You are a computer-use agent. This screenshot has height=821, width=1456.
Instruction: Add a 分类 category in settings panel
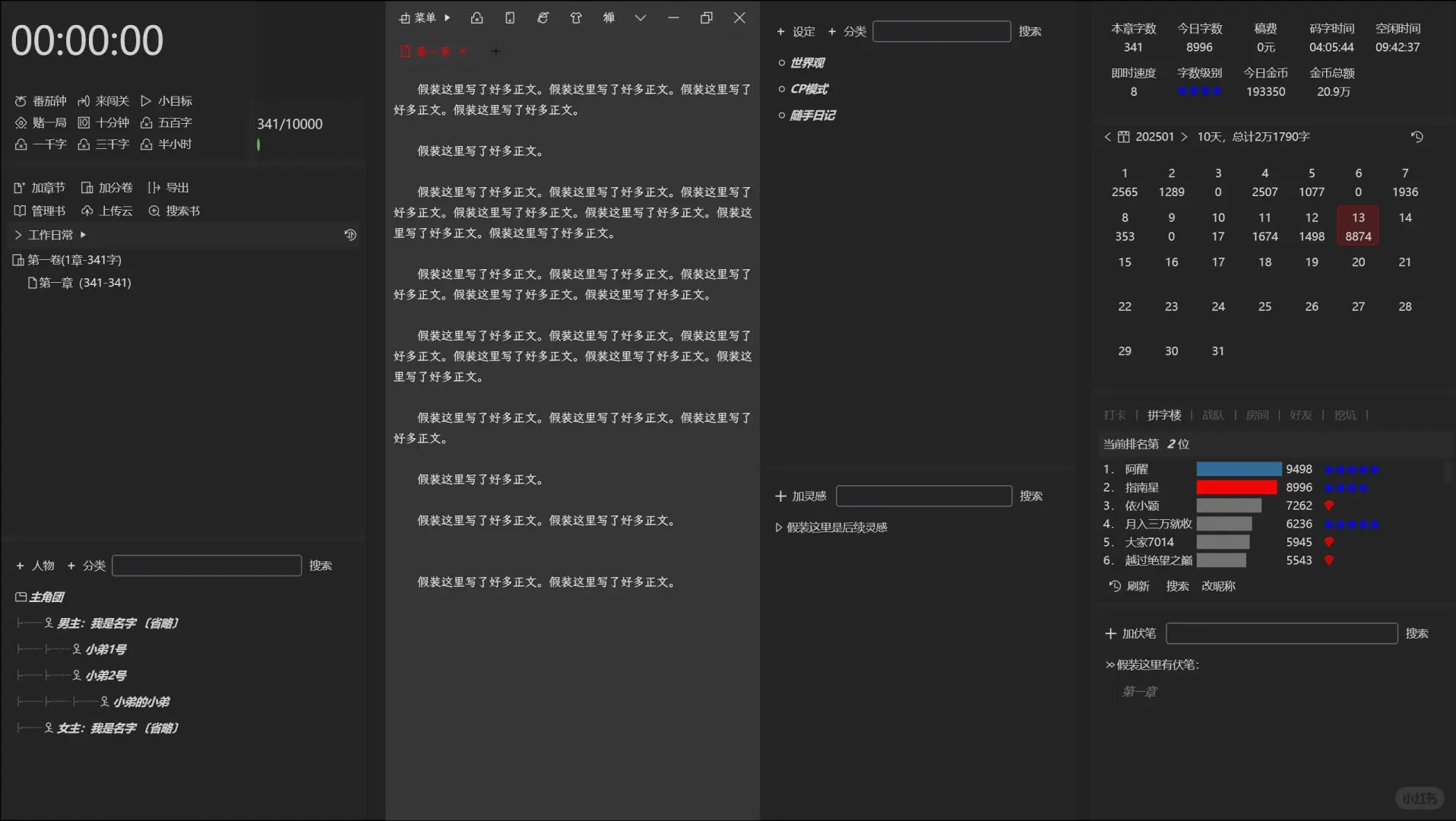[847, 32]
